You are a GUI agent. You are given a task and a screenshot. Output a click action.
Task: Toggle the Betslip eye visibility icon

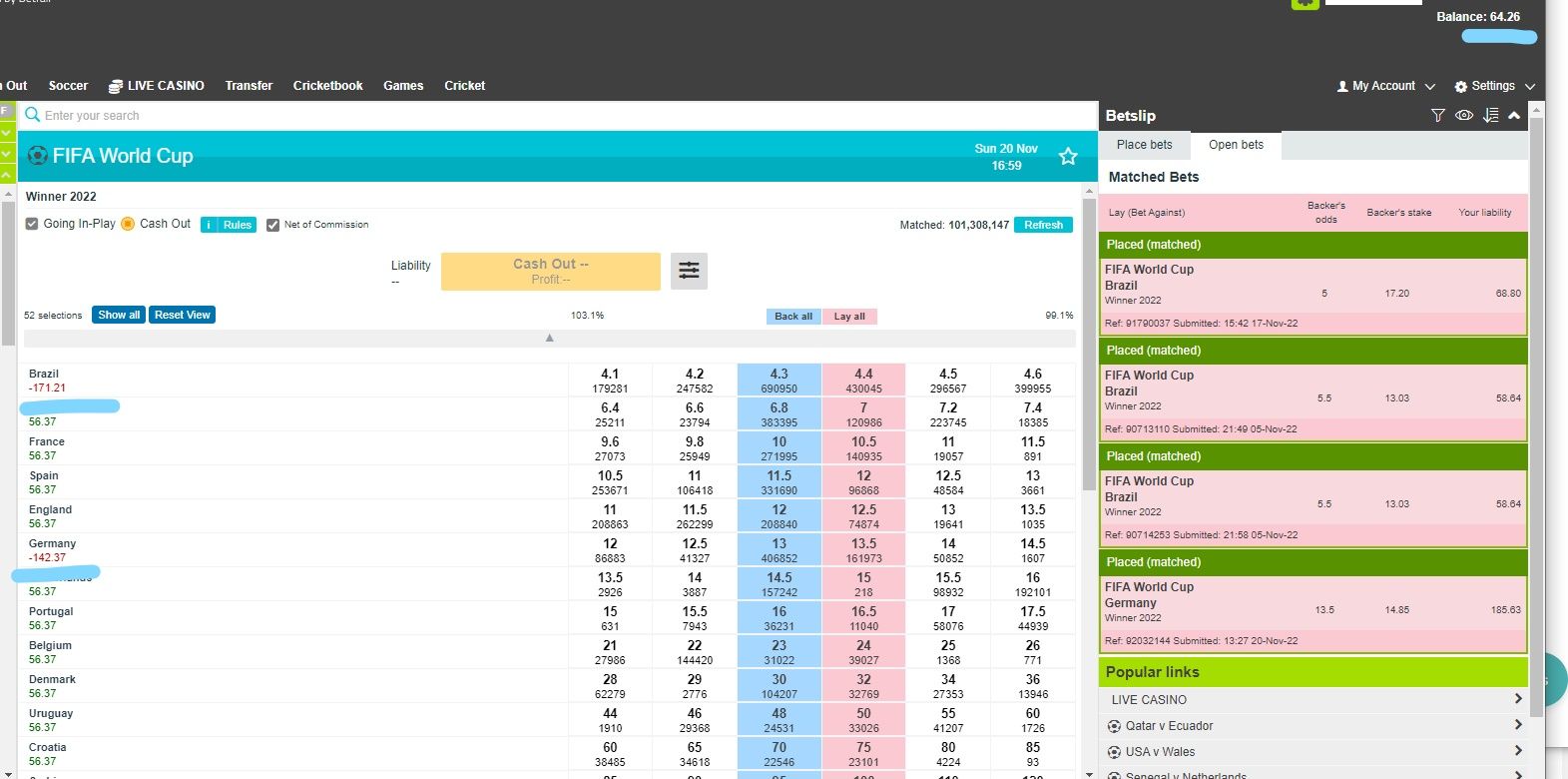tap(1464, 116)
